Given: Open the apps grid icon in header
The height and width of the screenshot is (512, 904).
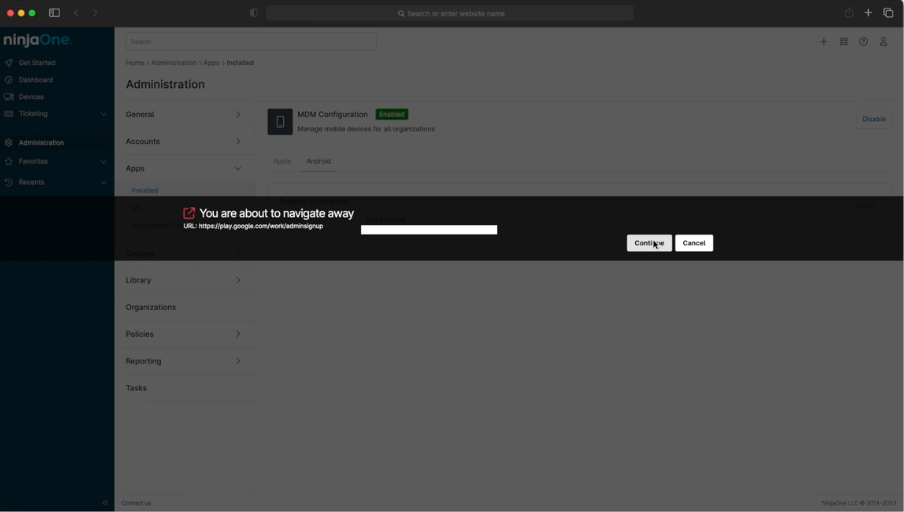Looking at the screenshot, I should coord(843,42).
